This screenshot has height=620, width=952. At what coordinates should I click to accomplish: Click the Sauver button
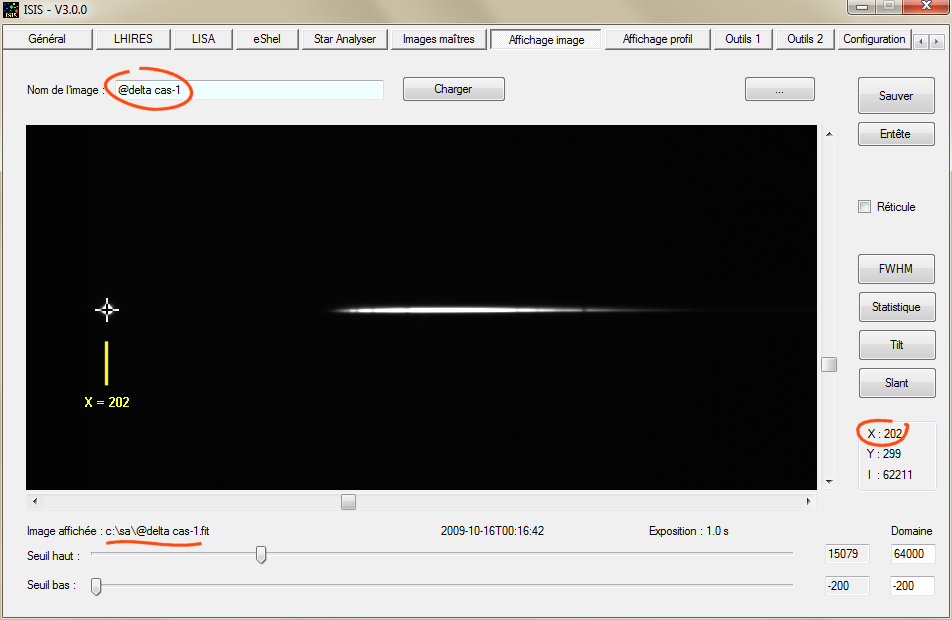click(896, 96)
